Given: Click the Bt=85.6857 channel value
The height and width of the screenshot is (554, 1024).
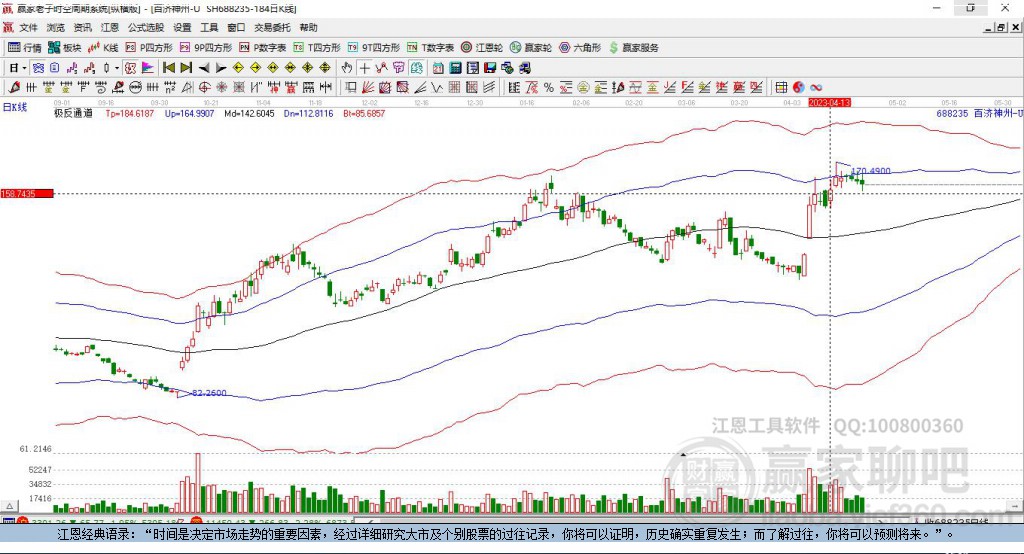Looking at the screenshot, I should pos(364,113).
